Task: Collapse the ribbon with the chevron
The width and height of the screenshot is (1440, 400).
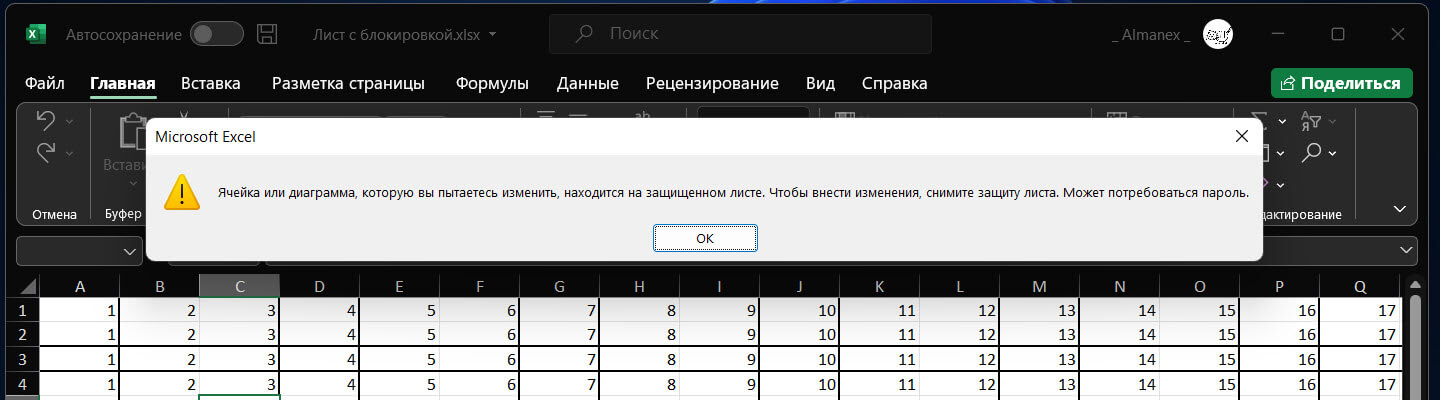Action: pyautogui.click(x=1399, y=209)
